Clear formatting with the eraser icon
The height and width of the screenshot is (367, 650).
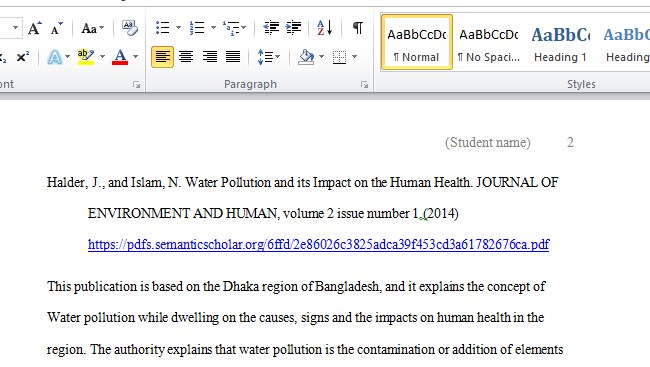click(130, 28)
